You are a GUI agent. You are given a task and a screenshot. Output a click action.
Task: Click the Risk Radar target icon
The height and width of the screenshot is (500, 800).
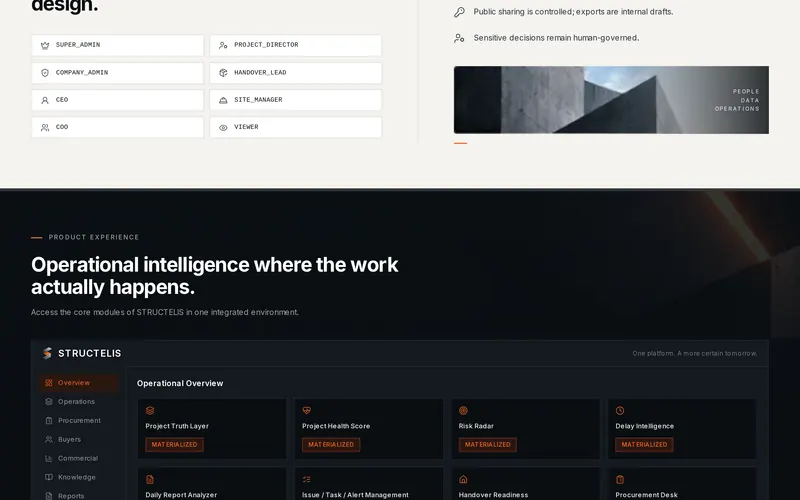463,410
